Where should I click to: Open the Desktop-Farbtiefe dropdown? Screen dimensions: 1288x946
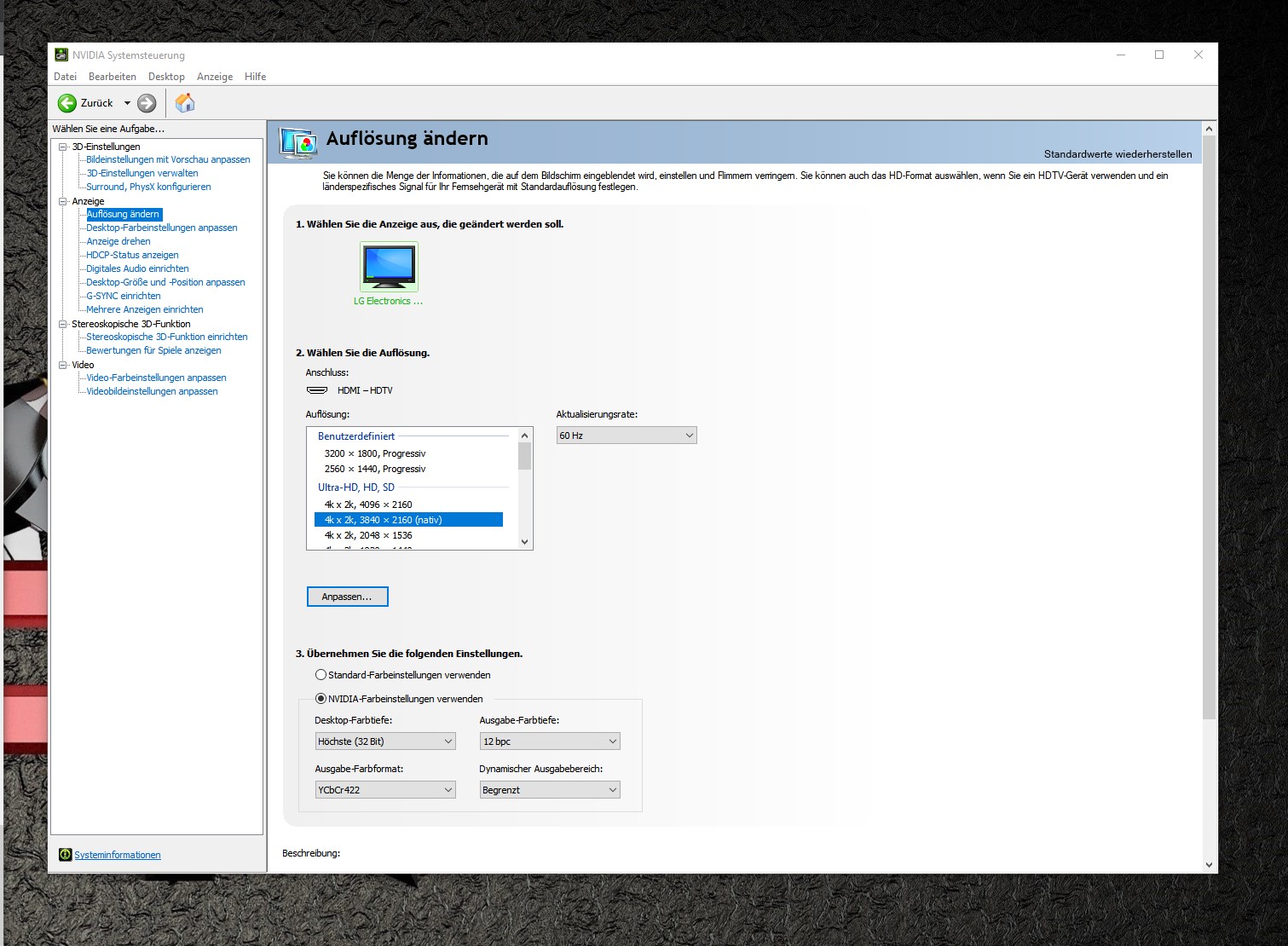click(x=385, y=741)
